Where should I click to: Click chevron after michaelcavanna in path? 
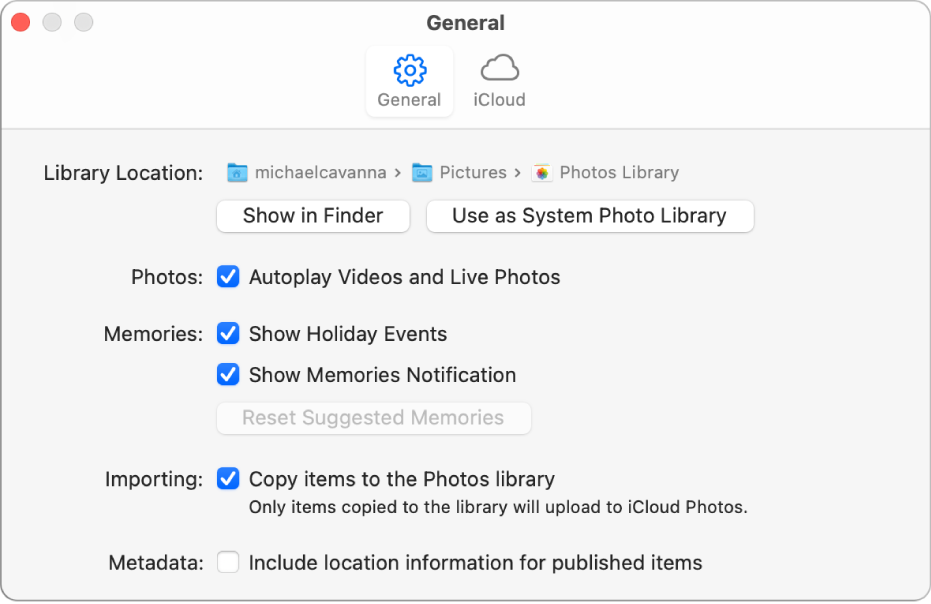point(398,173)
